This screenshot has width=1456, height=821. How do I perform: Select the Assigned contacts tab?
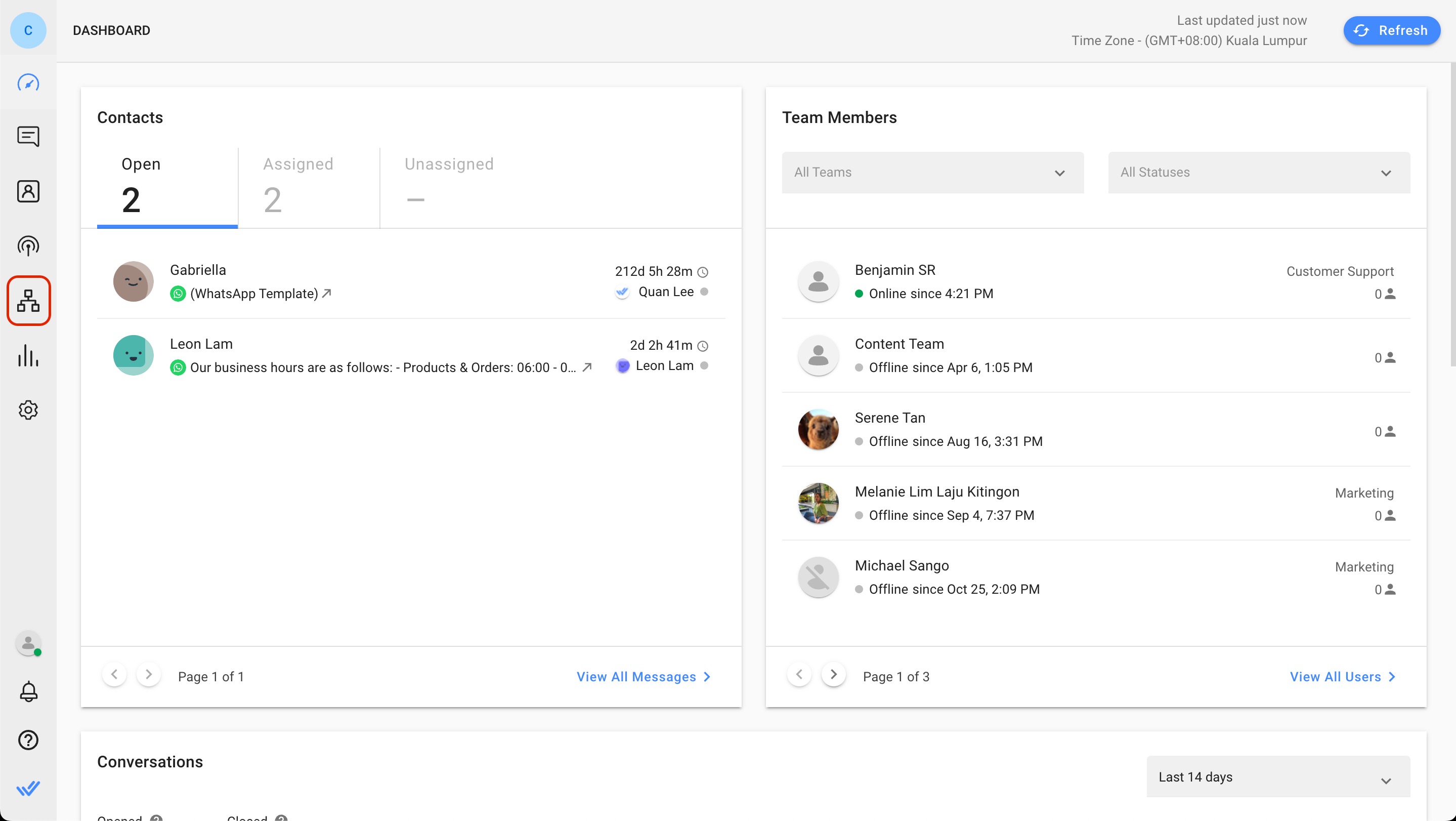[297, 183]
